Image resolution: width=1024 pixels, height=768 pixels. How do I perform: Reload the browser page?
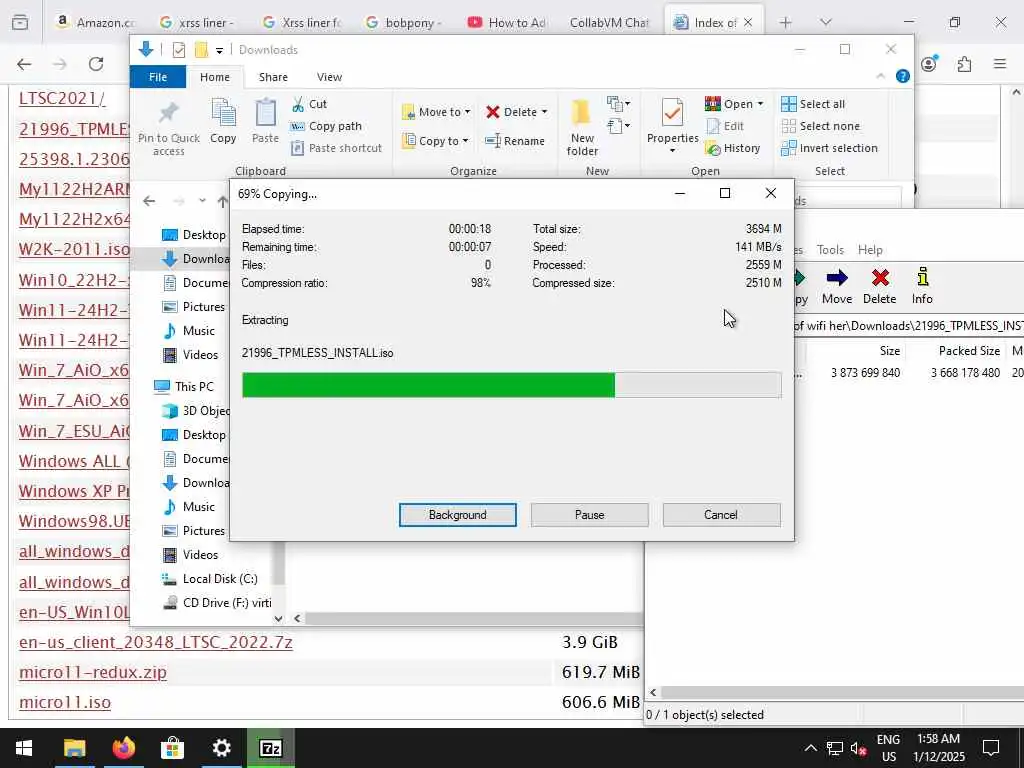[96, 64]
